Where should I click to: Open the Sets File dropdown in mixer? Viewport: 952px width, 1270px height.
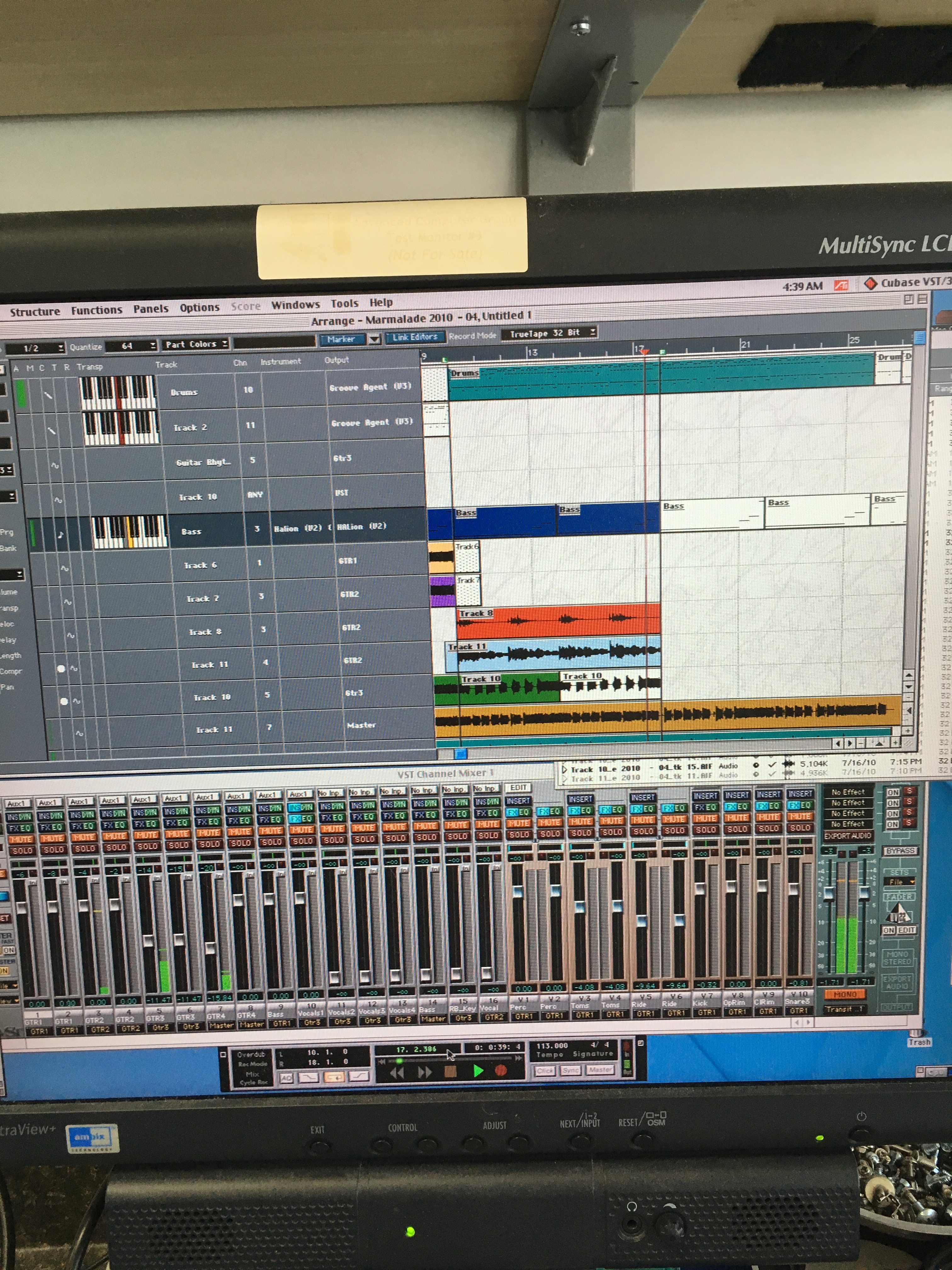pyautogui.click(x=900, y=881)
